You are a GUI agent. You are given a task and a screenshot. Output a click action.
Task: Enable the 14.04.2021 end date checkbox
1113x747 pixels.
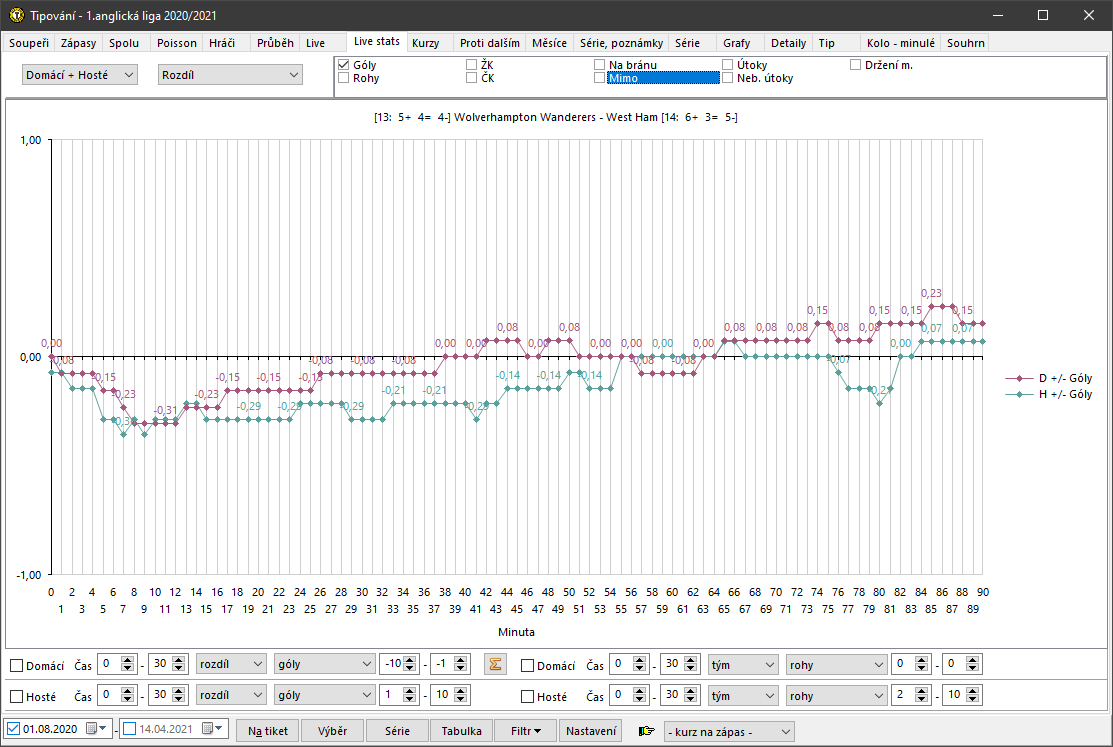130,730
